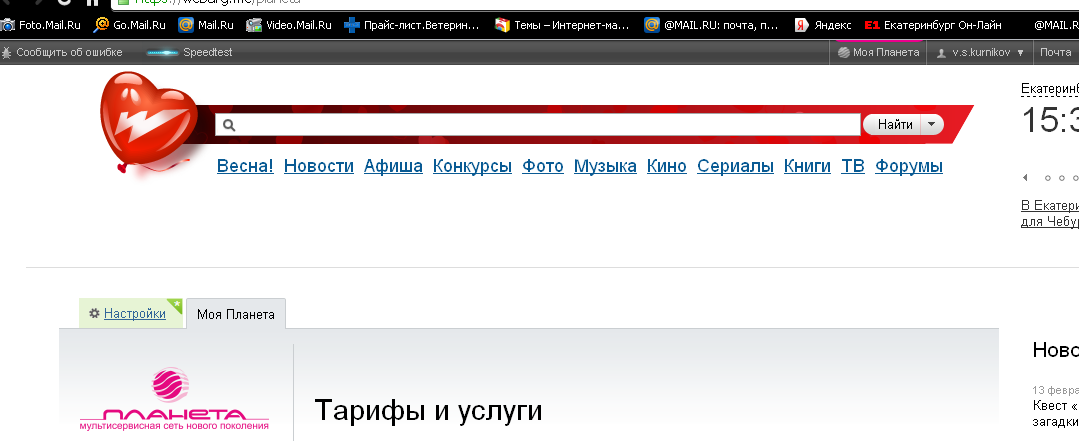1079x441 pixels.
Task: Open the Go.Mail.Ru bookmark
Action: point(130,25)
